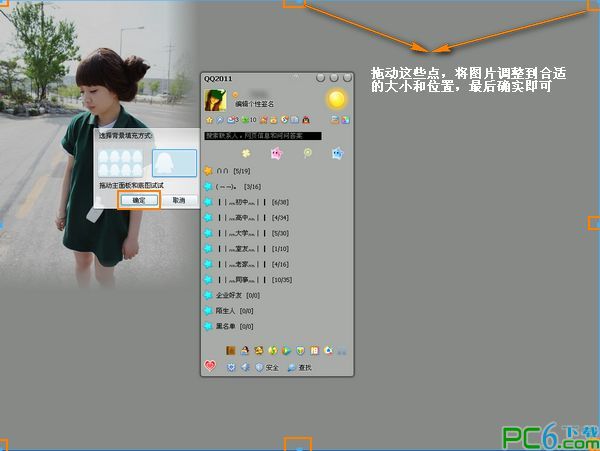Expand the 高中 contact group
This screenshot has width=600, height=451.
[x=239, y=217]
